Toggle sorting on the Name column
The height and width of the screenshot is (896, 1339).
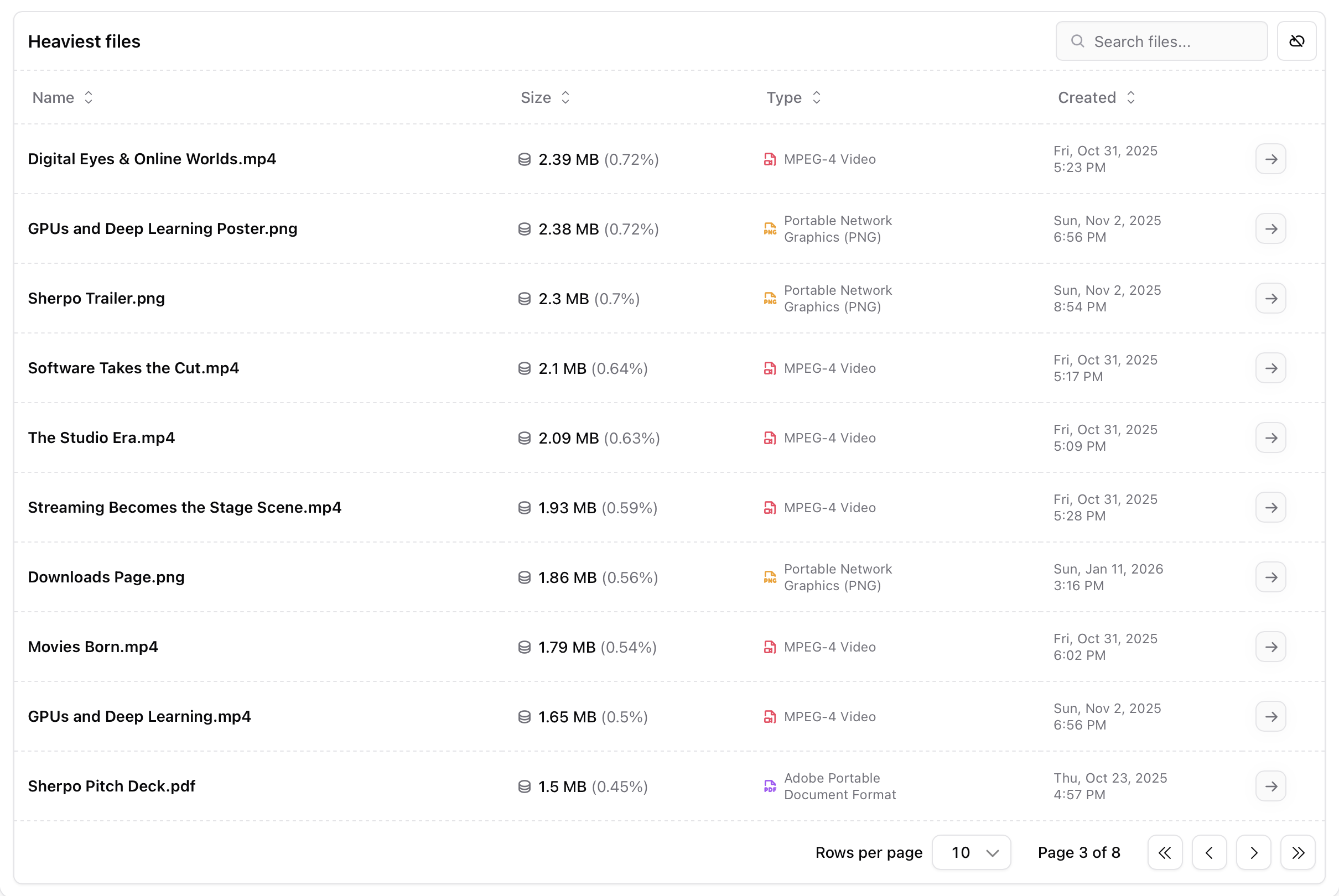[89, 97]
